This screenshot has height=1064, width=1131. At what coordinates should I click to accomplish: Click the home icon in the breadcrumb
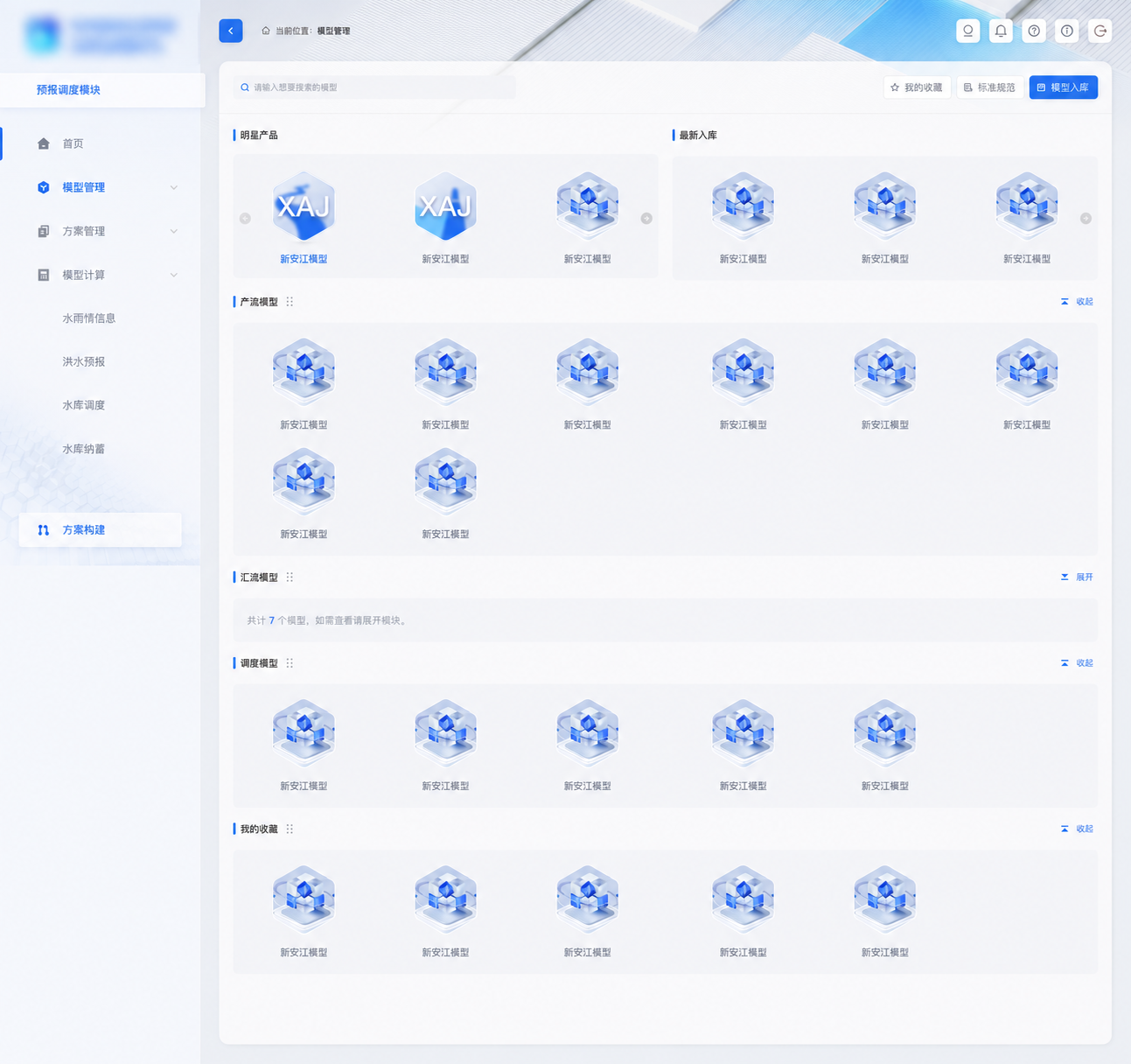coord(266,31)
